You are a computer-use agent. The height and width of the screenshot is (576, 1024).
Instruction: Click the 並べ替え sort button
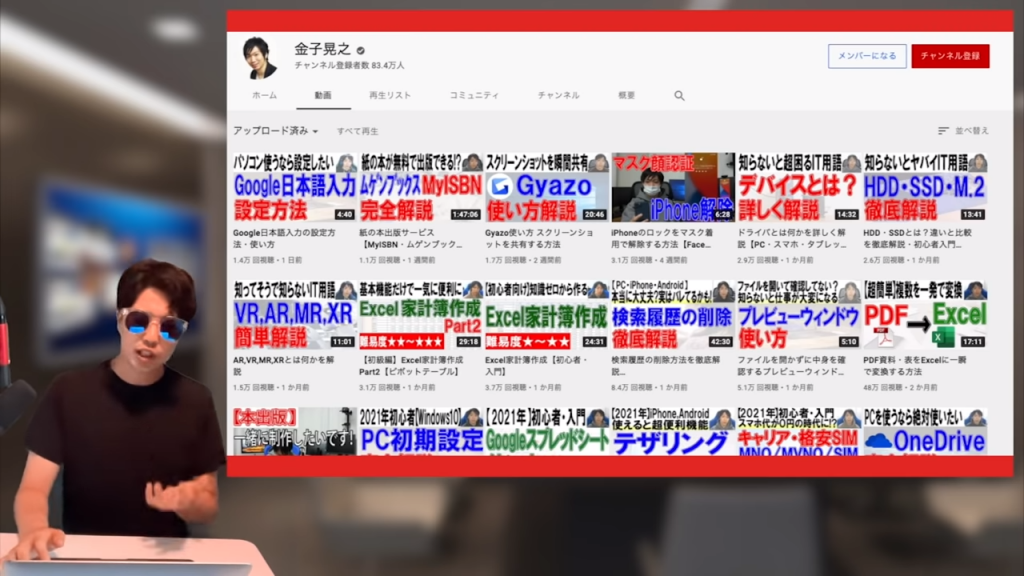pyautogui.click(x=963, y=131)
